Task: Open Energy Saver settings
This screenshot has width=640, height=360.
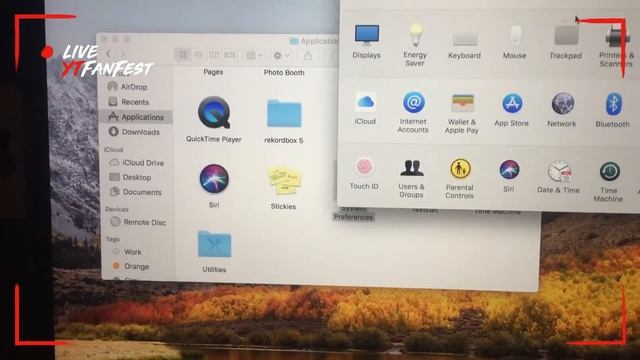Action: (x=415, y=44)
